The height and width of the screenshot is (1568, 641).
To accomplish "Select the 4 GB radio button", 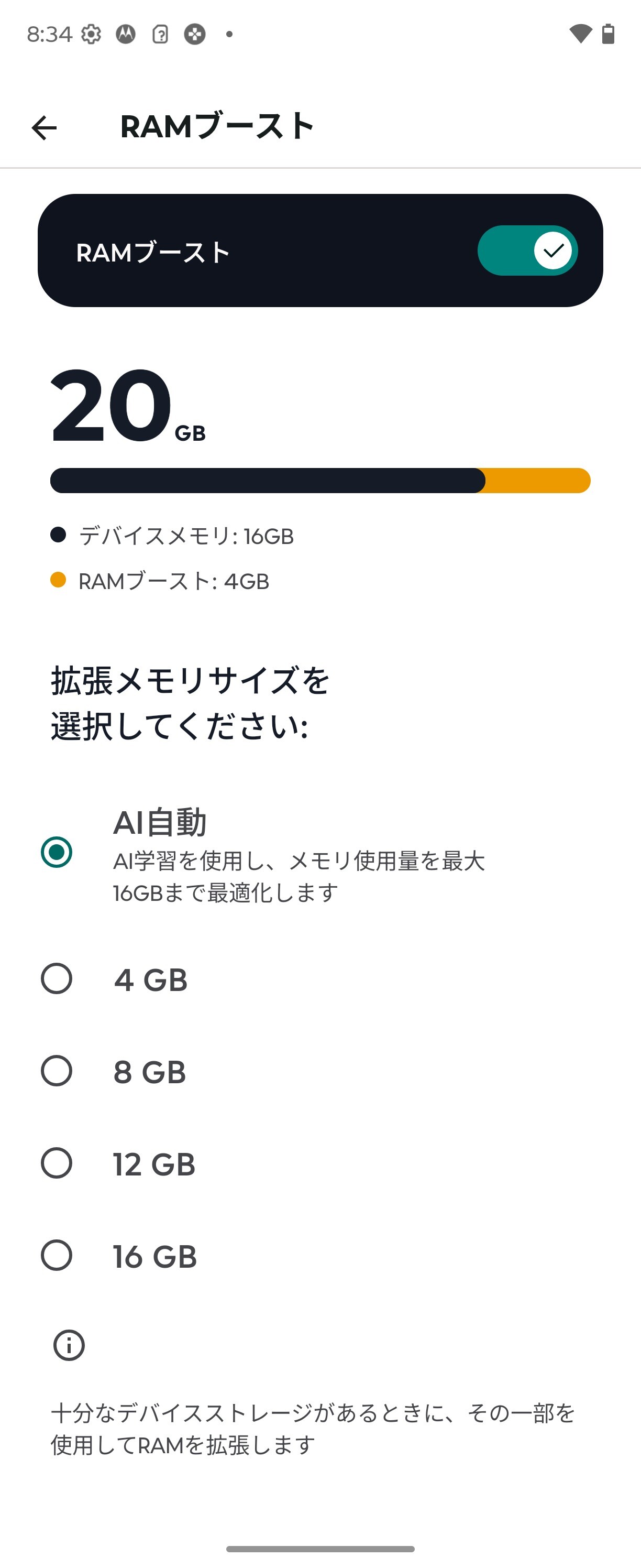I will click(x=57, y=978).
